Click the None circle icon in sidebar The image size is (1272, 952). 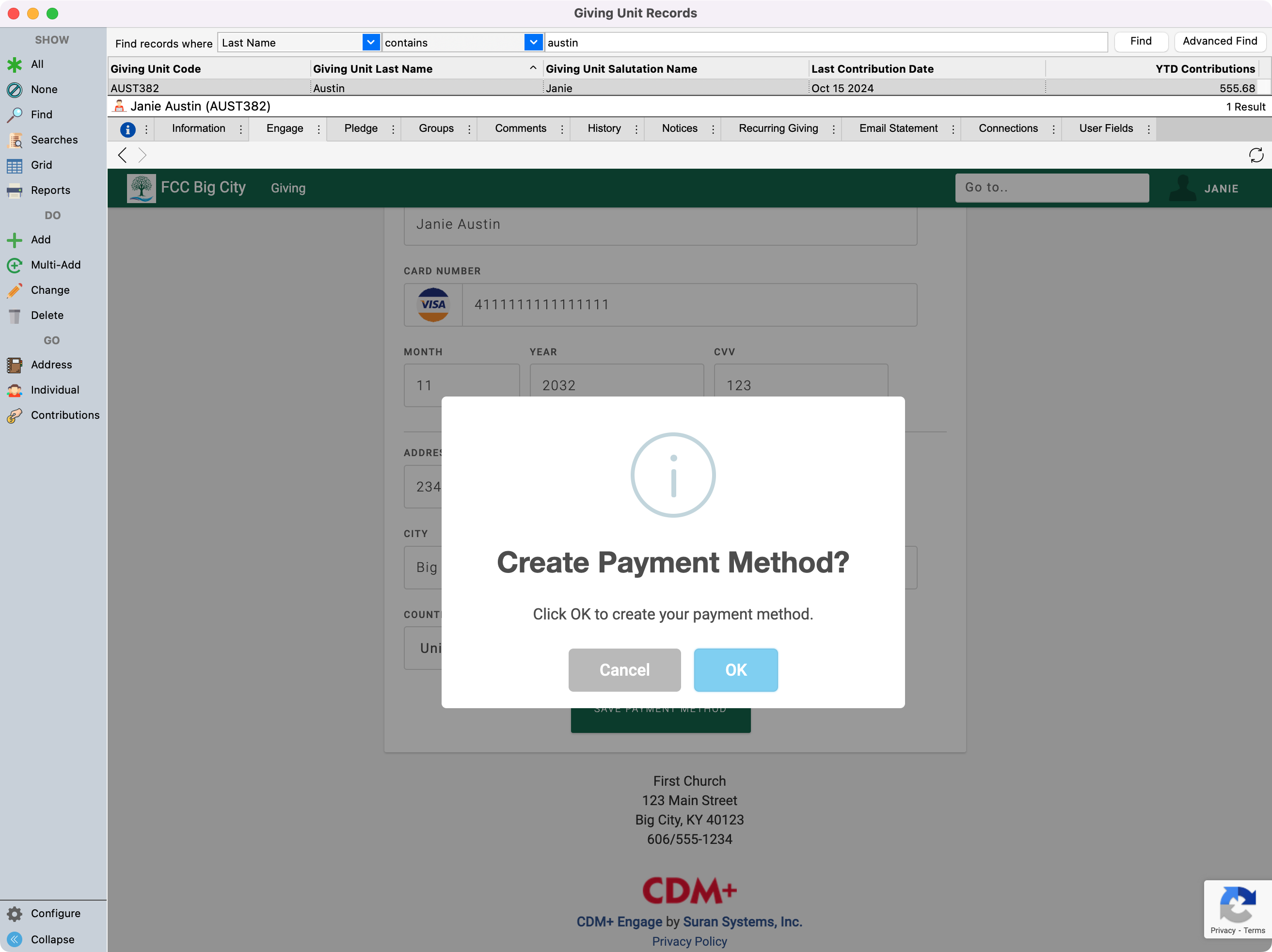(15, 90)
